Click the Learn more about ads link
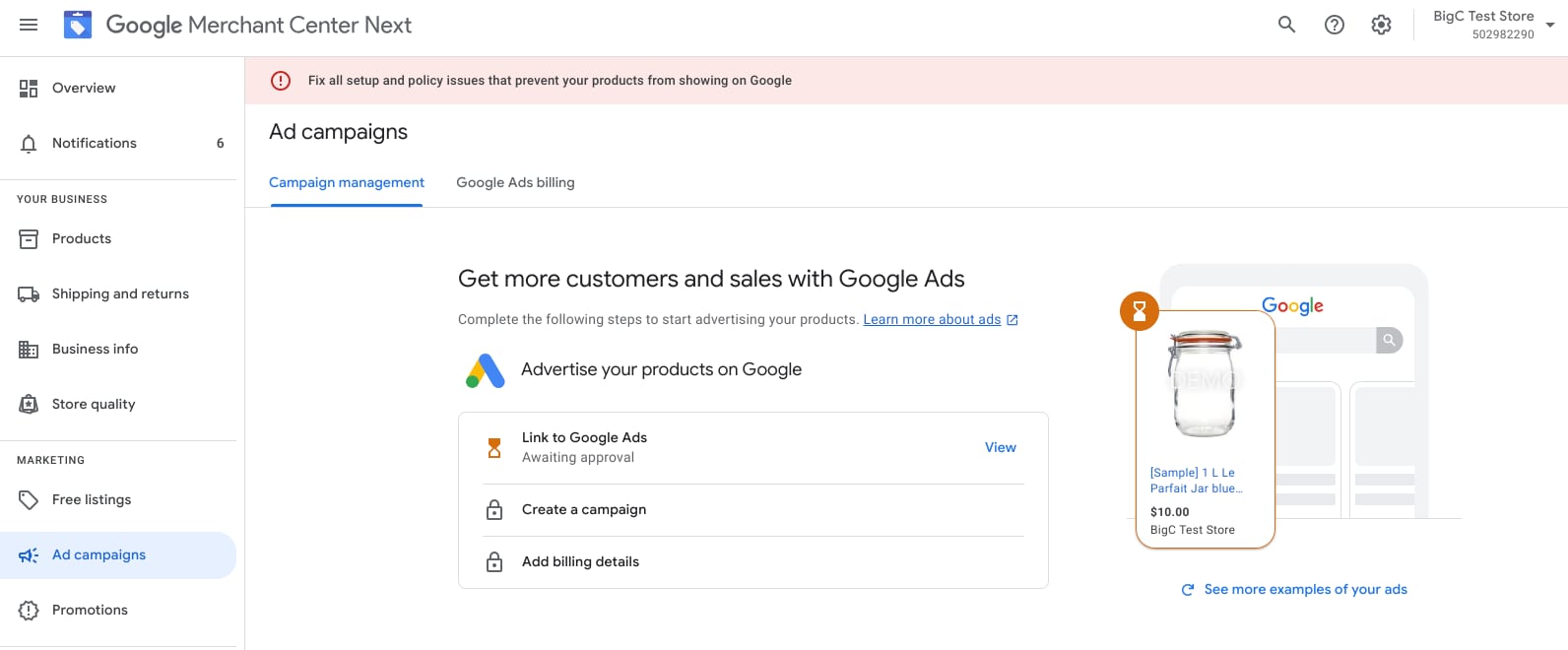This screenshot has height=650, width=1568. click(x=932, y=319)
